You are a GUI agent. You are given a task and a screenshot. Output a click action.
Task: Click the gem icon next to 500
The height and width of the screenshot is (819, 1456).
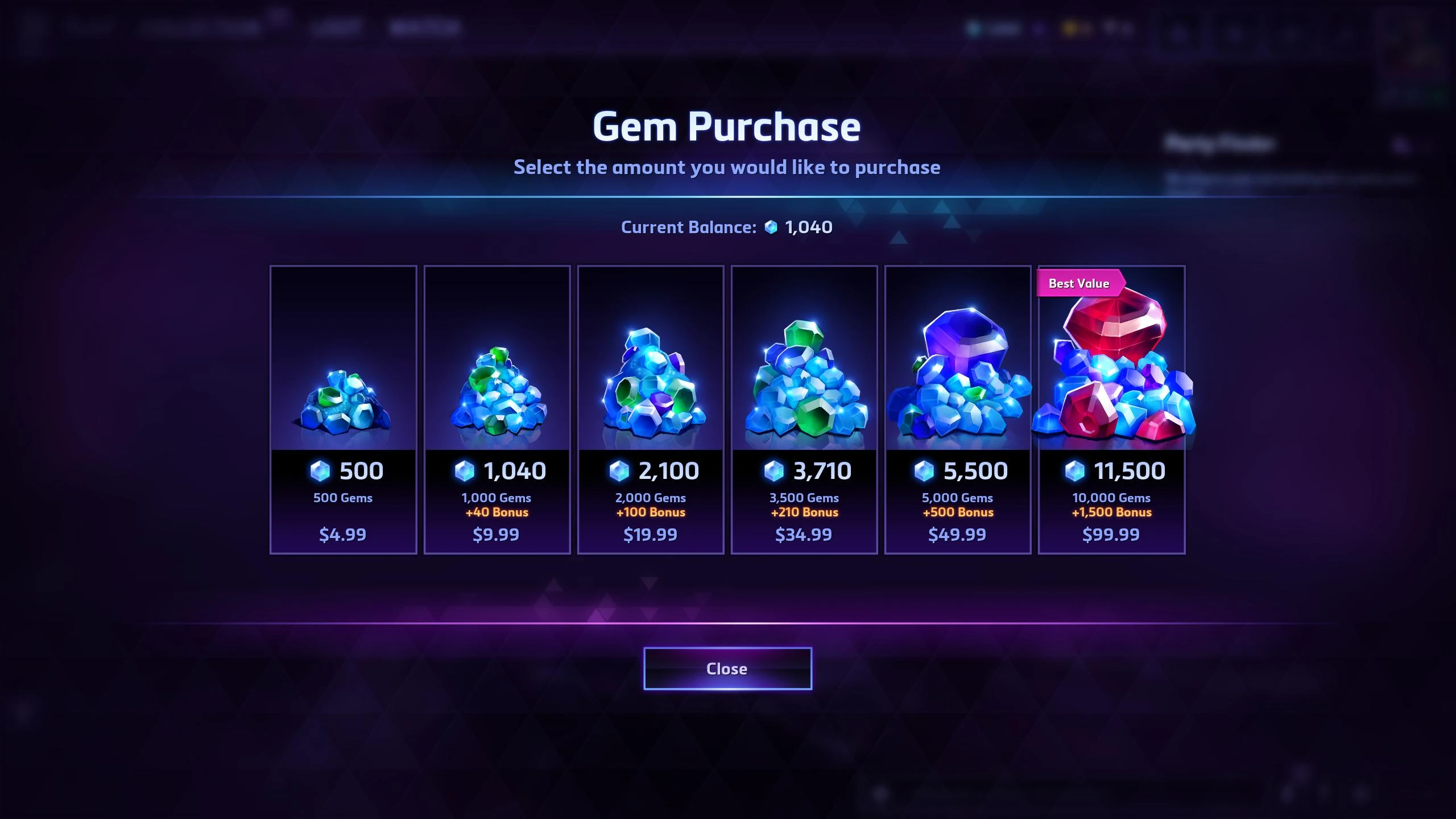pyautogui.click(x=320, y=471)
